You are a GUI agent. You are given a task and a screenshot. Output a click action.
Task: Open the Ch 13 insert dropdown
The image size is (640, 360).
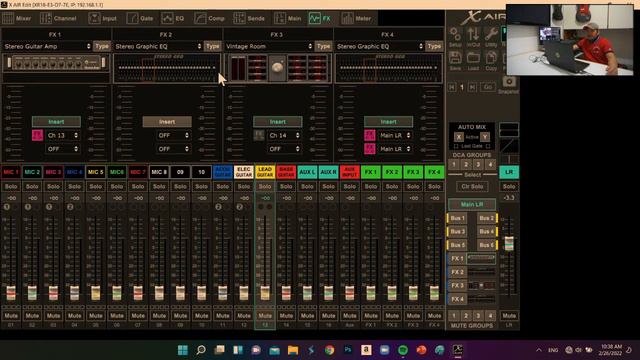point(62,135)
